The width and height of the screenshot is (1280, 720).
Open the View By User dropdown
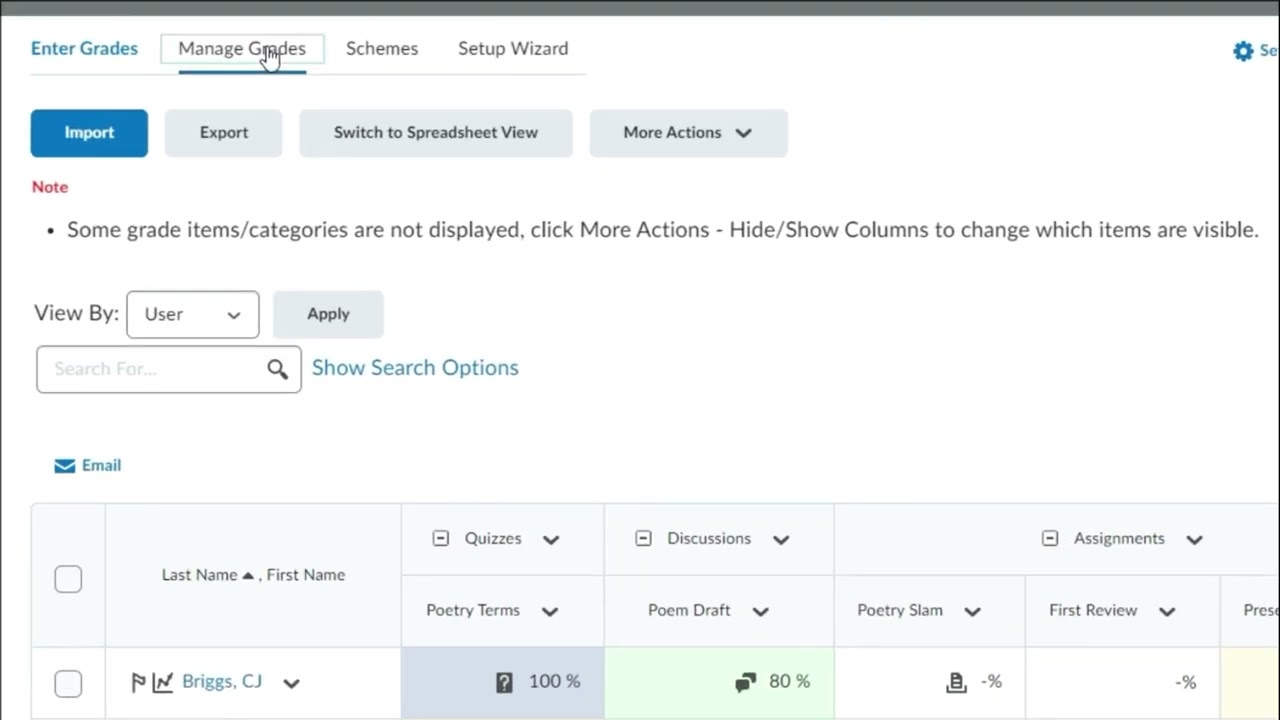pyautogui.click(x=193, y=315)
